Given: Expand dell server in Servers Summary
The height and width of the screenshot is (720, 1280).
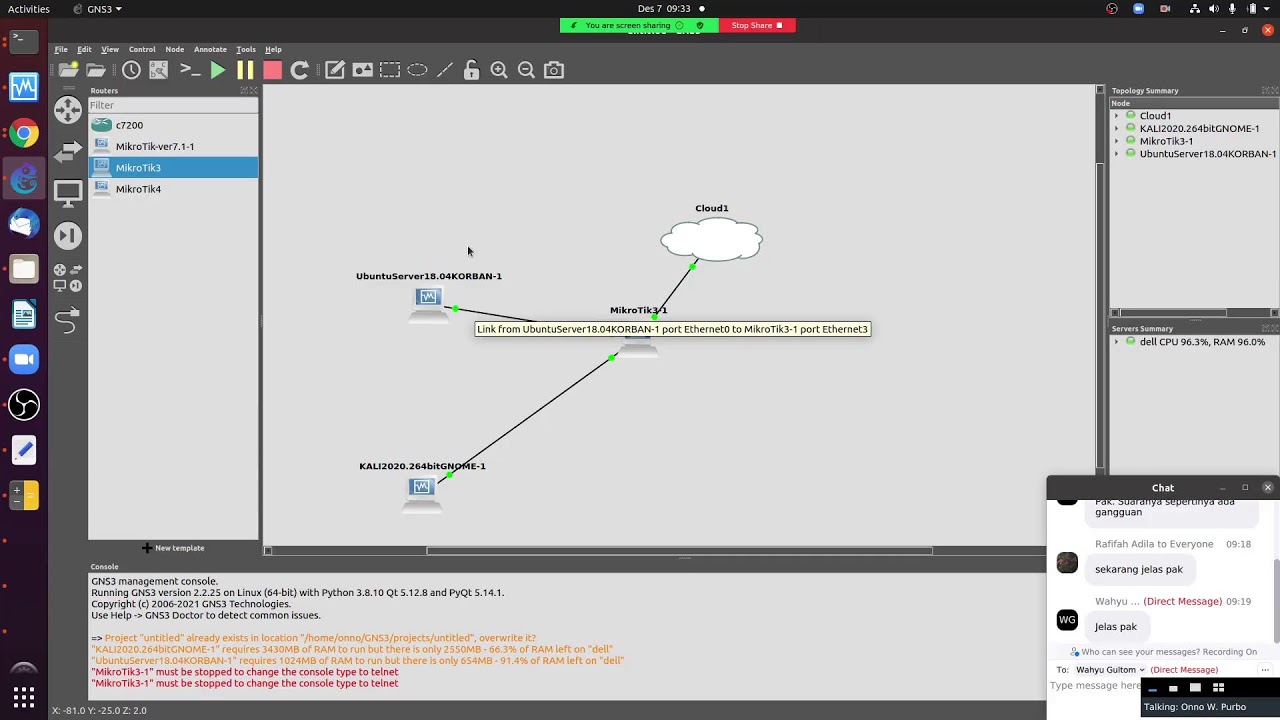Looking at the screenshot, I should point(1117,342).
